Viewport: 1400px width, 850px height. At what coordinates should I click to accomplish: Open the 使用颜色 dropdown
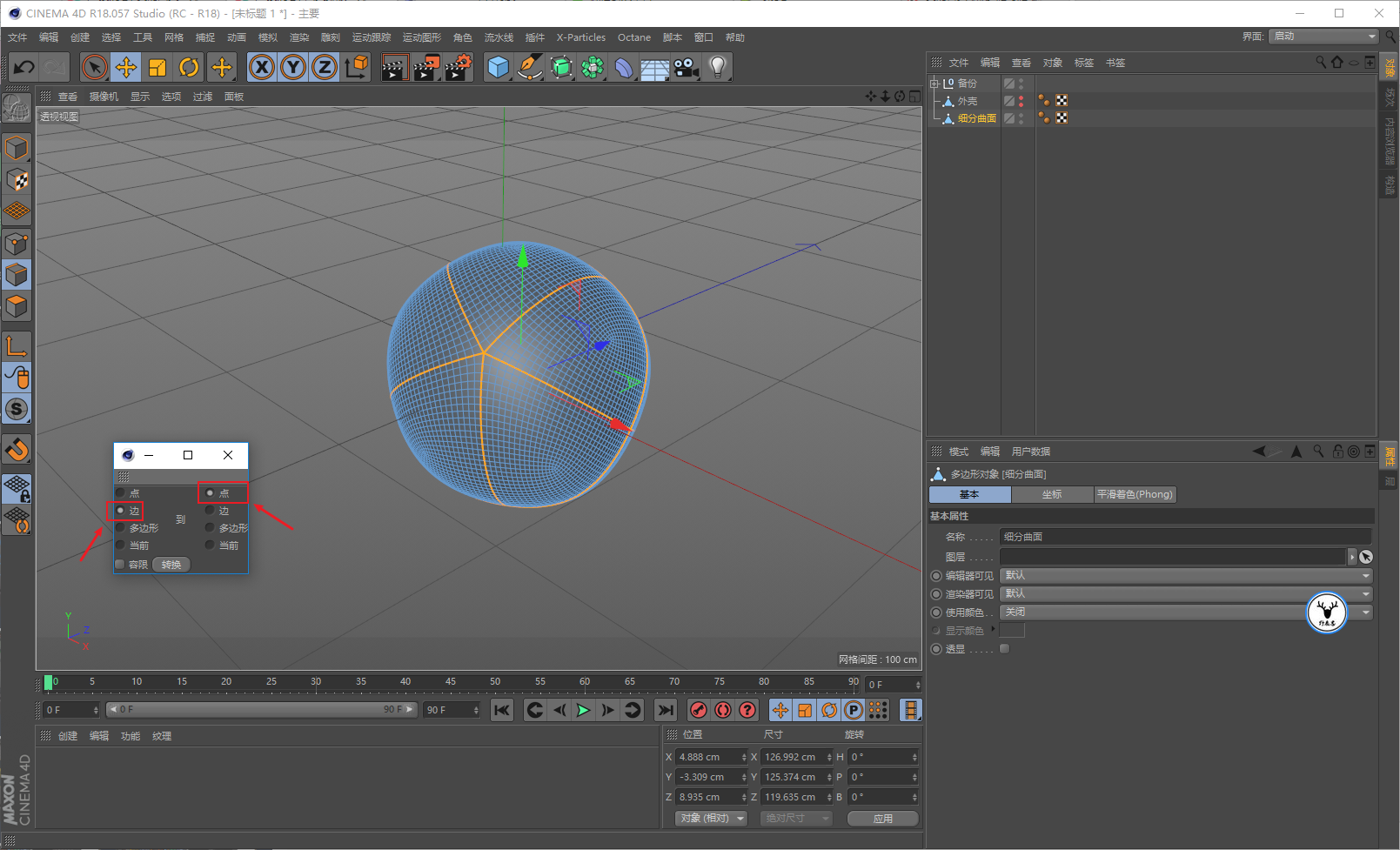(x=1186, y=612)
